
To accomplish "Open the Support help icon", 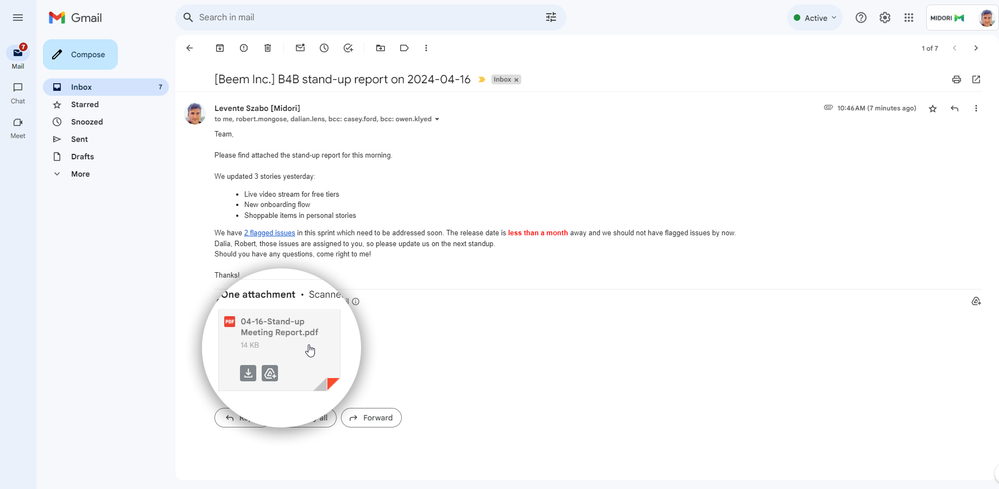I will (x=861, y=18).
